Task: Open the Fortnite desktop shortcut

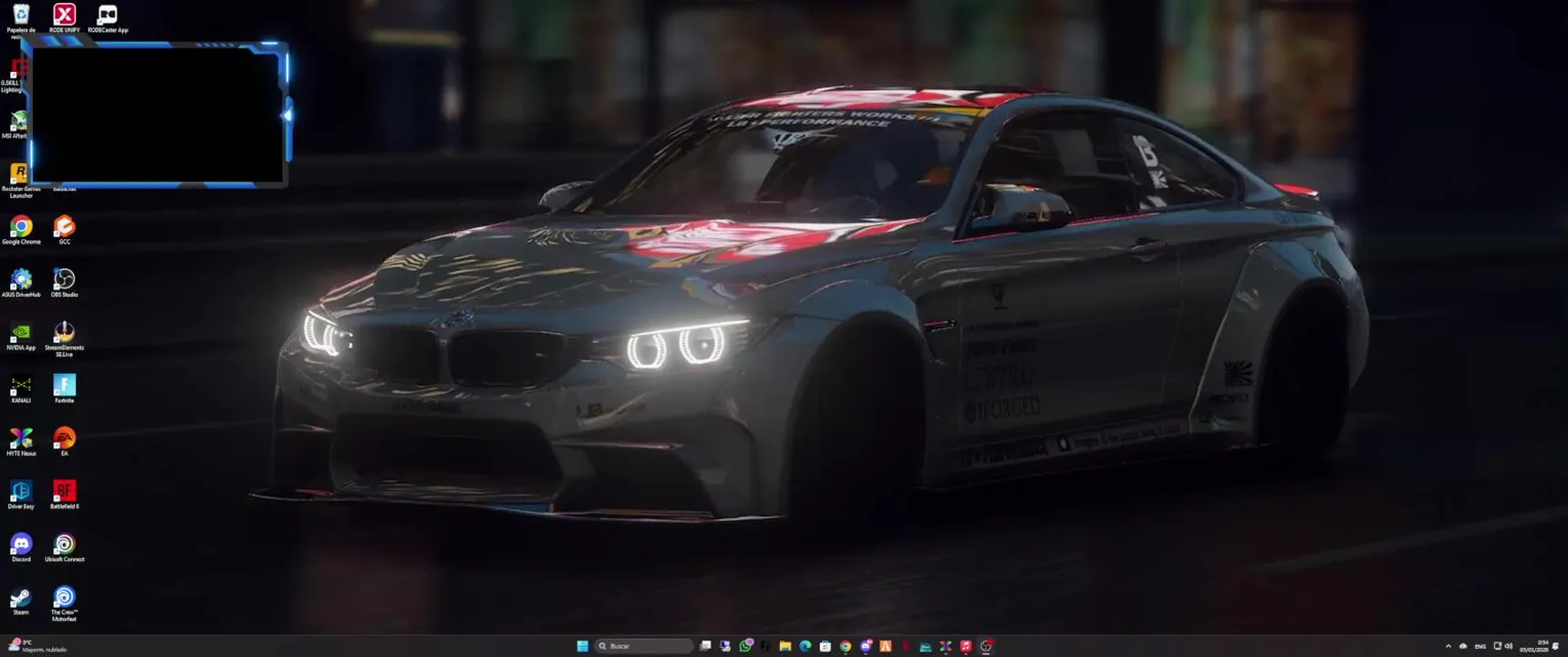Action: [64, 389]
